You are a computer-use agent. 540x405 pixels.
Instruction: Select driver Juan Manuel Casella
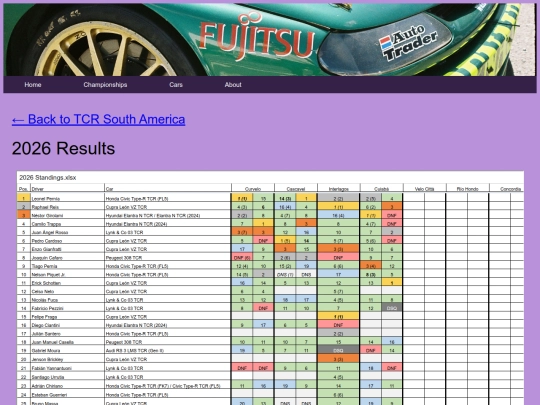(52, 342)
